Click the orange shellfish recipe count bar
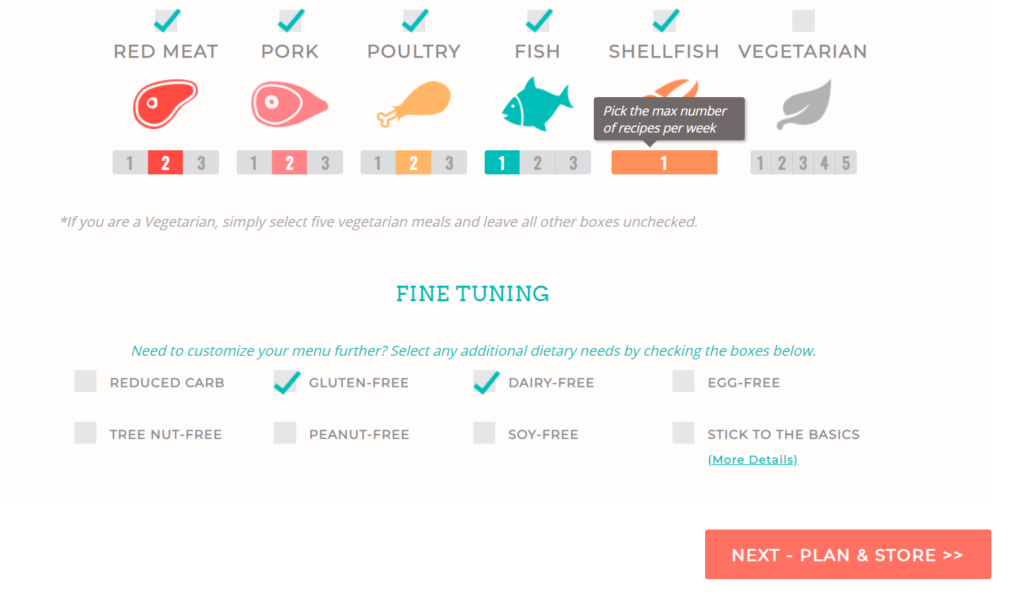The image size is (1024, 594). click(664, 163)
